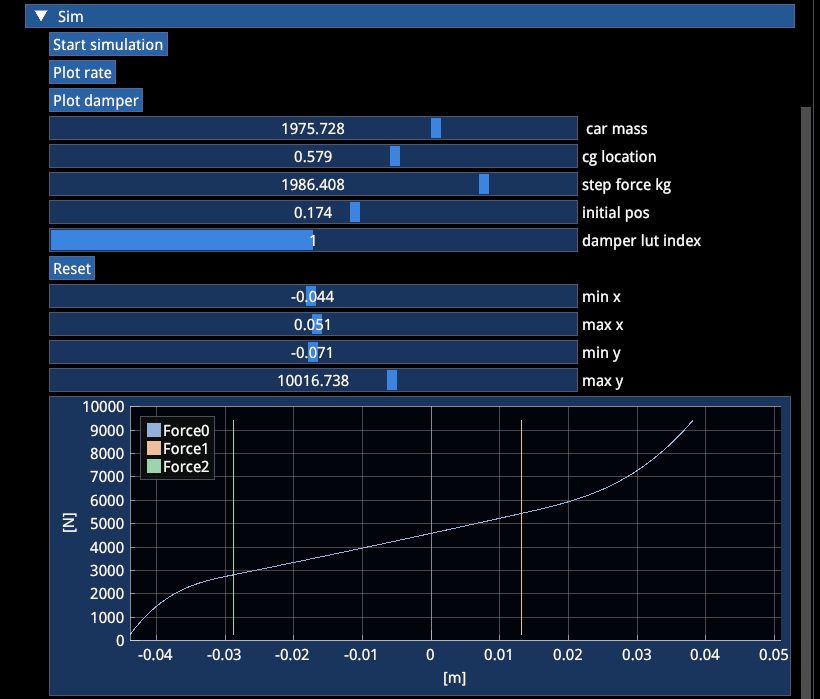The width and height of the screenshot is (820, 699).
Task: Click the Plot rate button
Action: (x=82, y=72)
